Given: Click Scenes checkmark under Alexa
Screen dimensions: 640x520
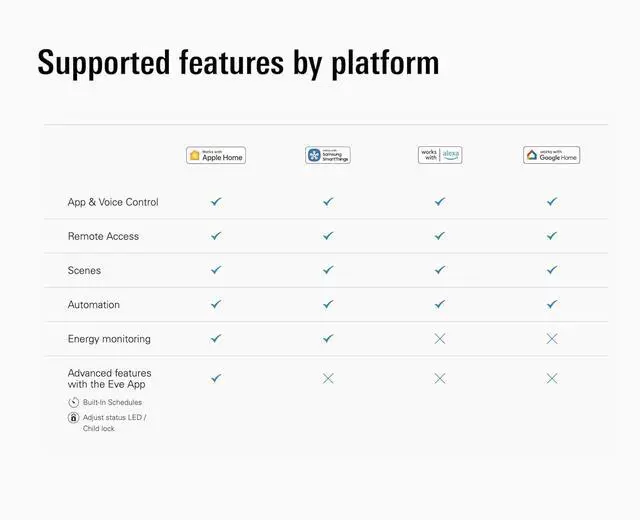Looking at the screenshot, I should (440, 270).
